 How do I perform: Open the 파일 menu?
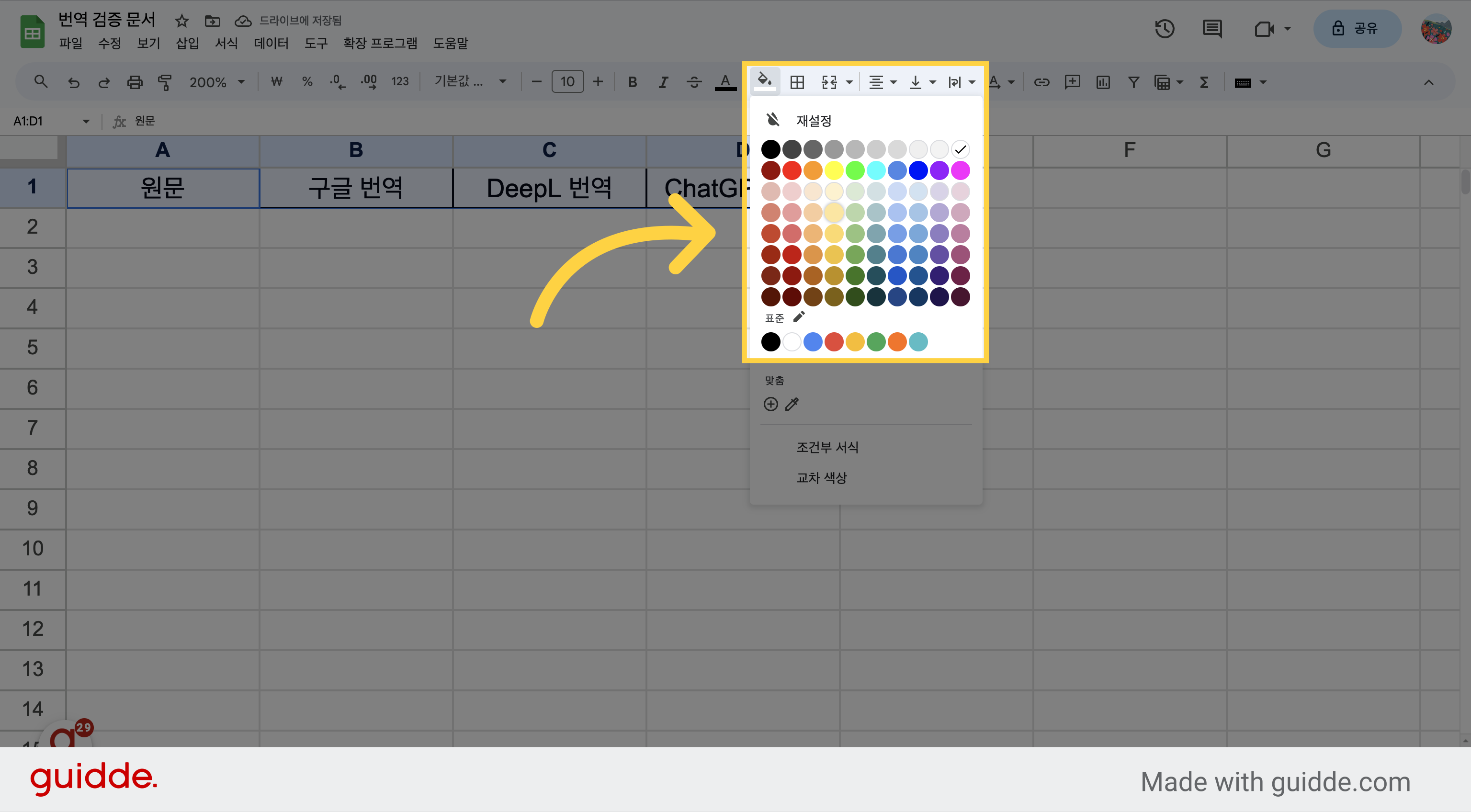point(71,44)
